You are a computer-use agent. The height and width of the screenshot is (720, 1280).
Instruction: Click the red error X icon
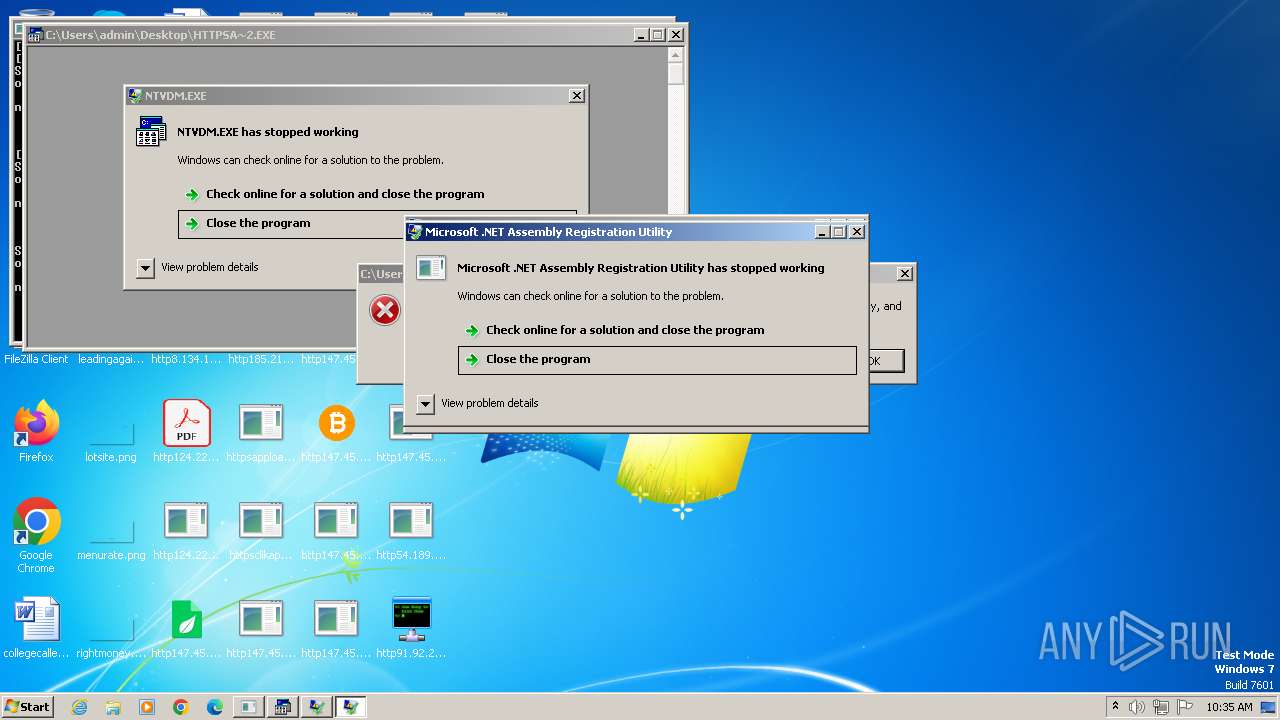(385, 310)
